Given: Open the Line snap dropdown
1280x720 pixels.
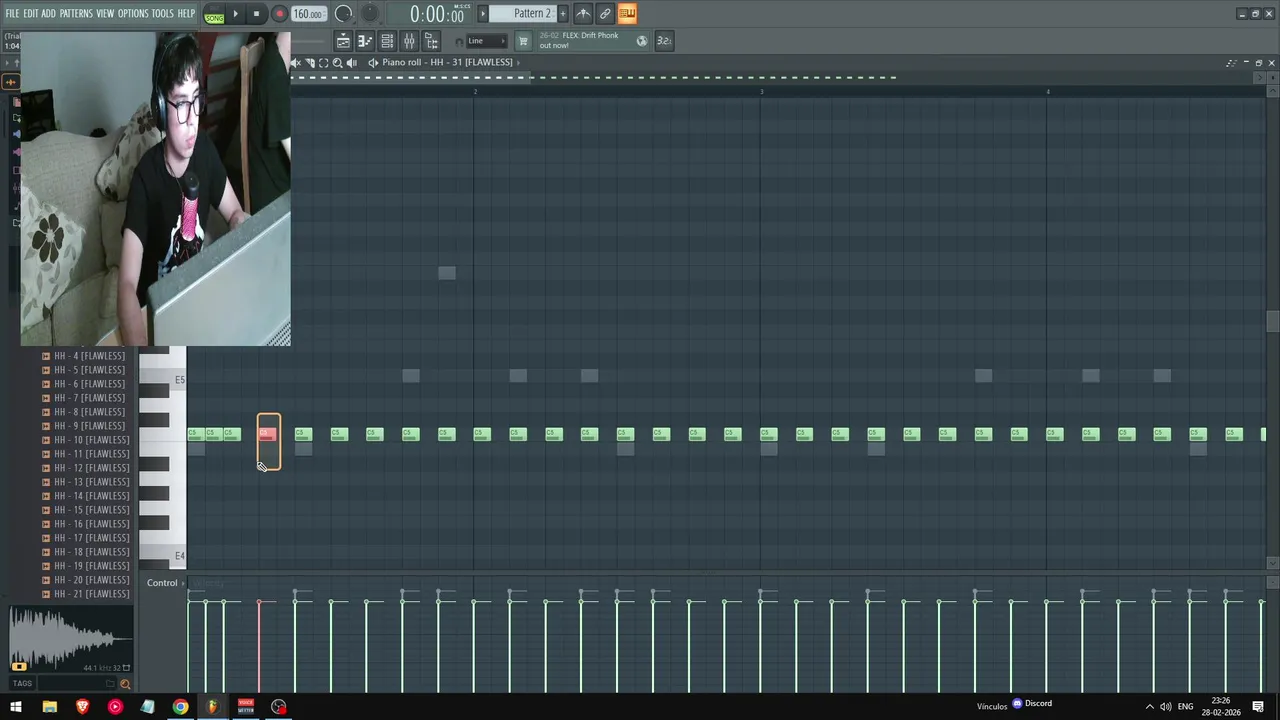Looking at the screenshot, I should (x=486, y=41).
